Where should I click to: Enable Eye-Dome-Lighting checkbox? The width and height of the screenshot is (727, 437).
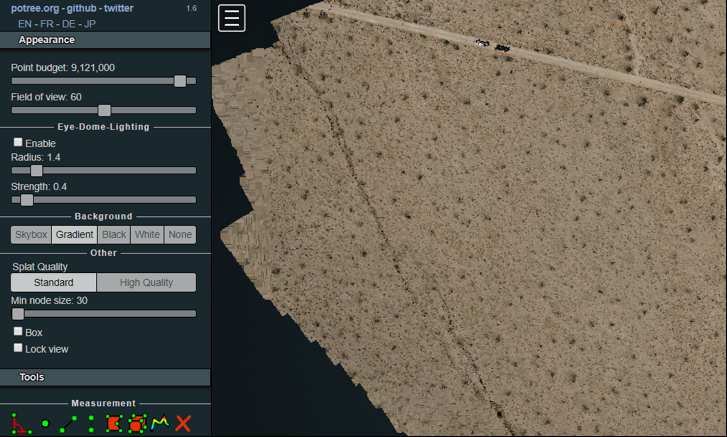18,142
